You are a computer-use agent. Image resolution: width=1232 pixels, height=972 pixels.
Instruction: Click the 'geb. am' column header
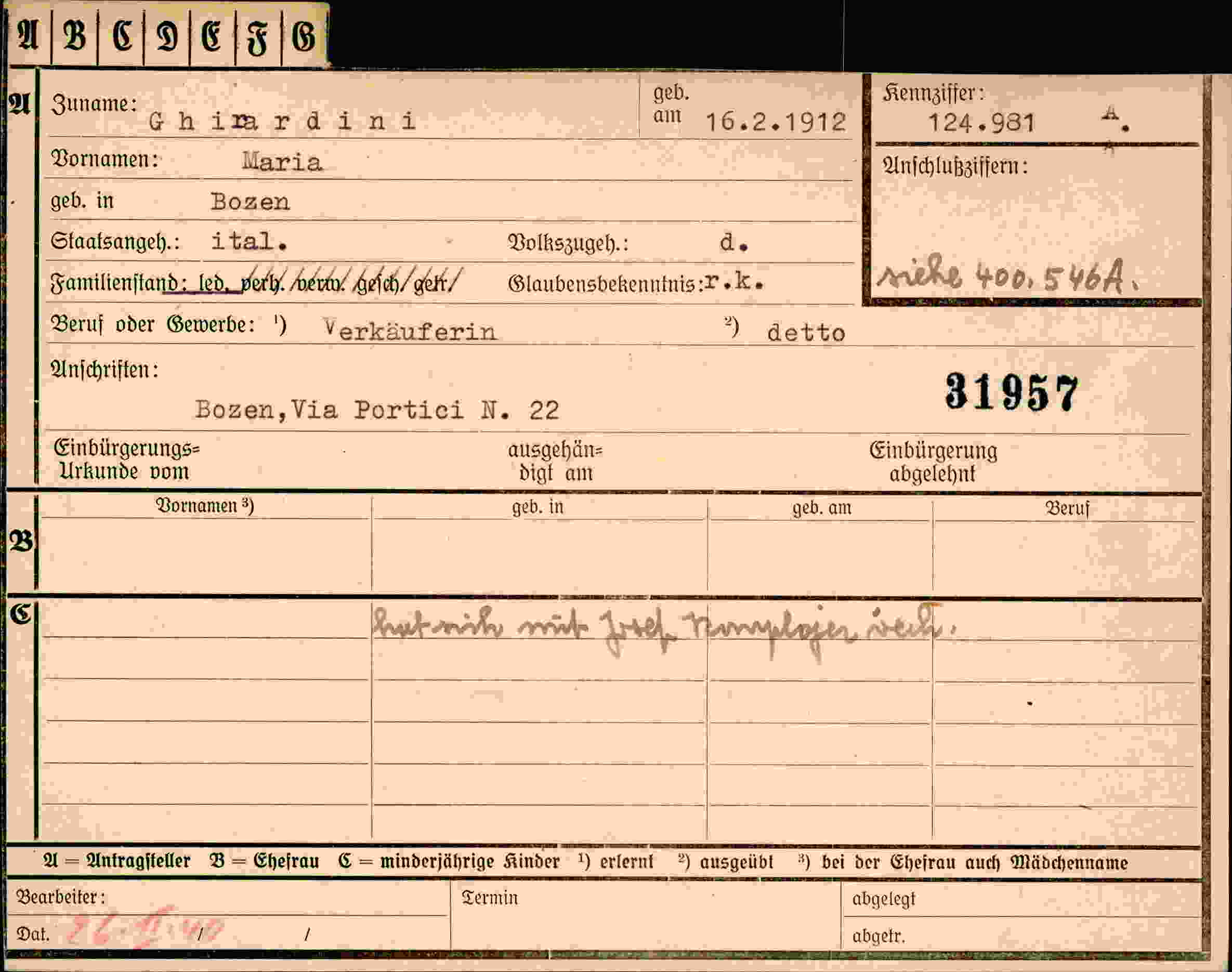(822, 508)
